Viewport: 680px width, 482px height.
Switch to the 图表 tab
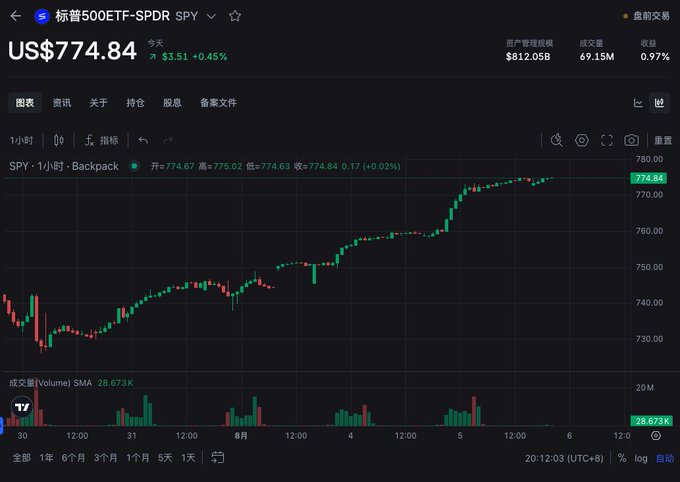[25, 103]
